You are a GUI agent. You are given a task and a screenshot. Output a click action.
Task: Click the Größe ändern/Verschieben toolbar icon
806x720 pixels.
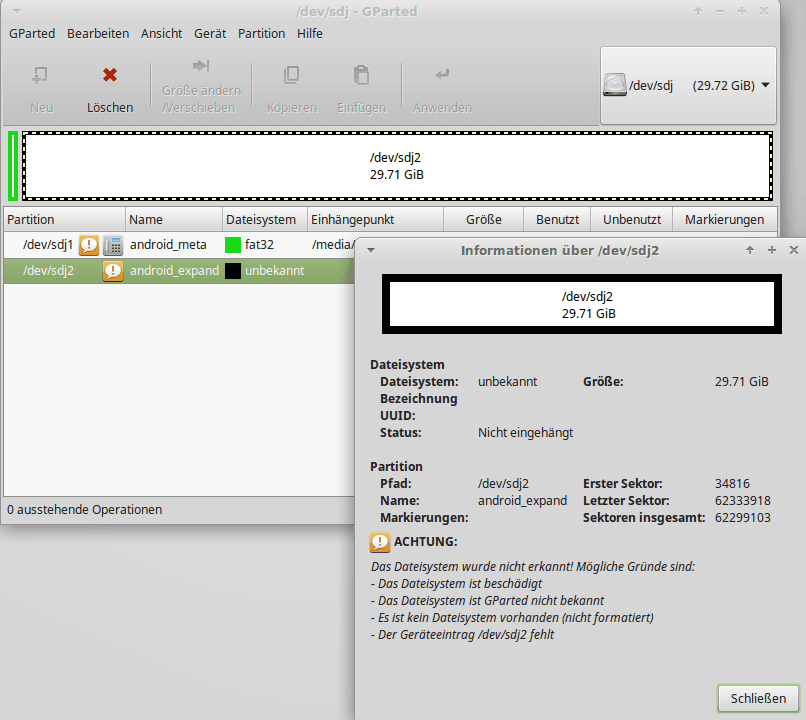201,65
